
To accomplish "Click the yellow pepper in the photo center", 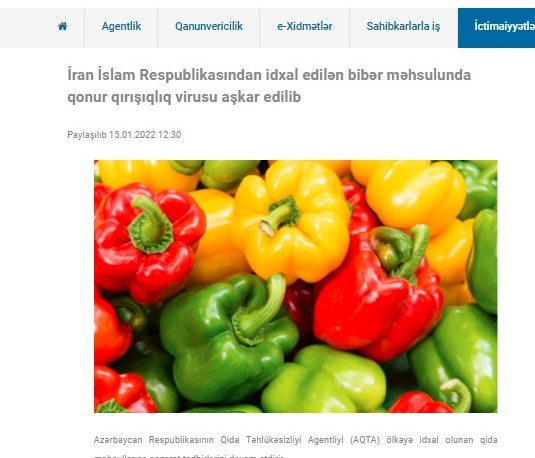I will [x=292, y=222].
